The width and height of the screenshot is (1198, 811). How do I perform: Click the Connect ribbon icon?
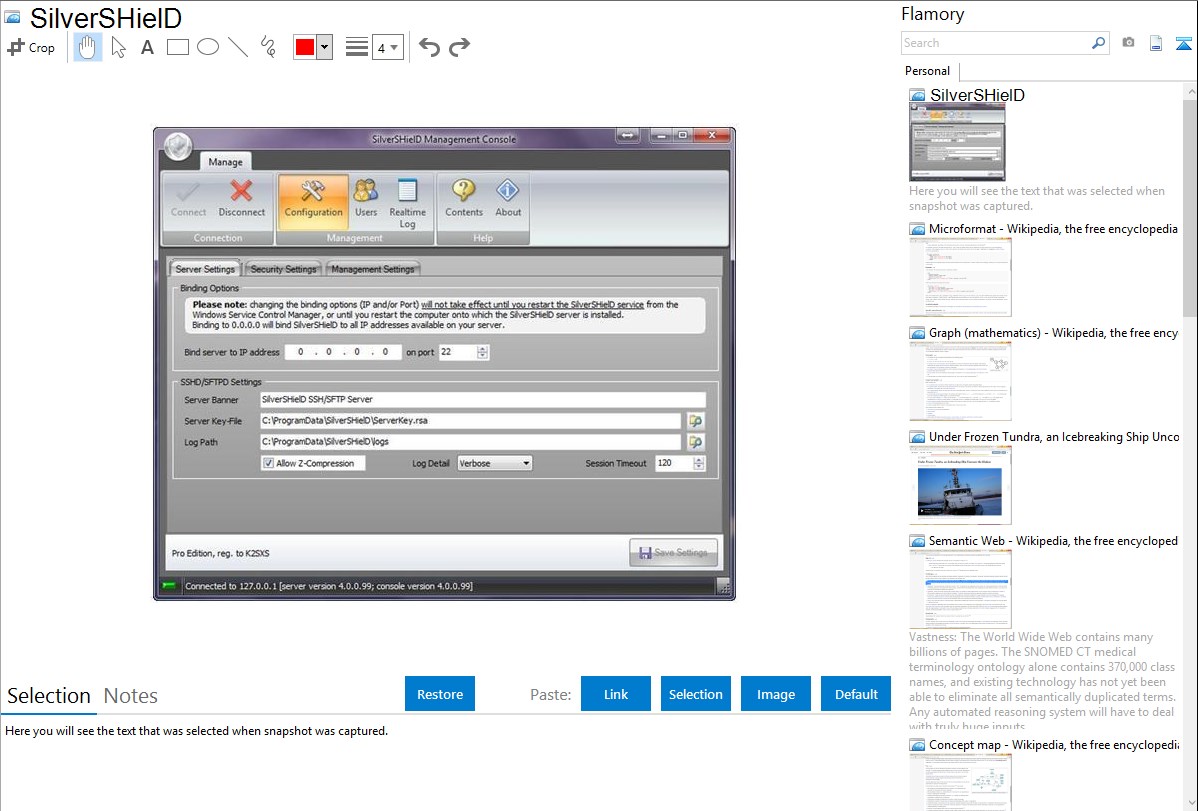[x=188, y=198]
